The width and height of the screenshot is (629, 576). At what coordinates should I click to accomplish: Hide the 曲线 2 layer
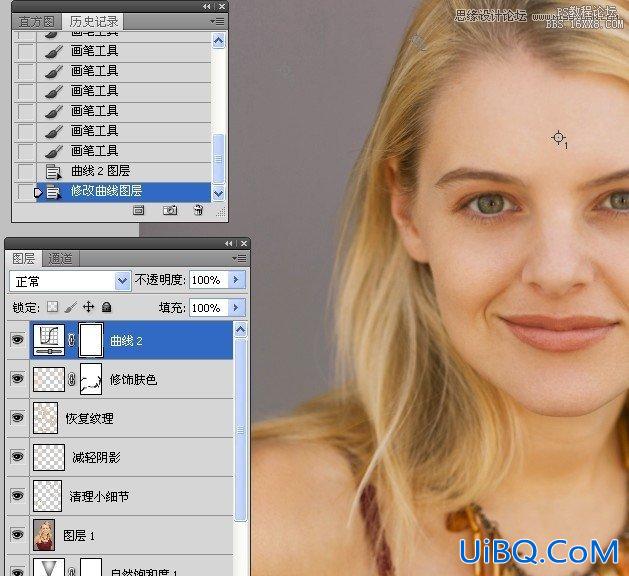coord(17,340)
